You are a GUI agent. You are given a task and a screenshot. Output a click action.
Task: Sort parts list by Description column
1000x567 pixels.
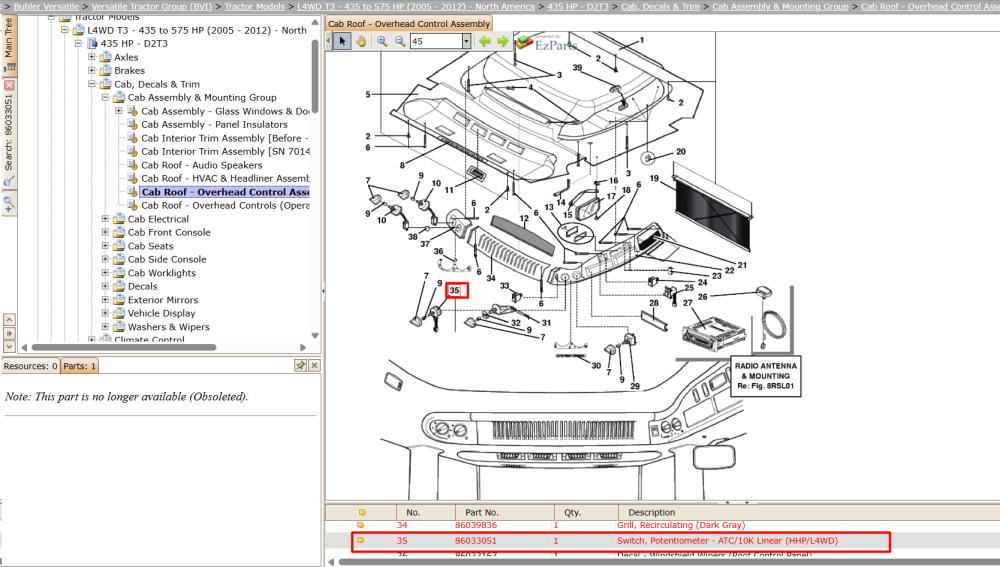[652, 512]
